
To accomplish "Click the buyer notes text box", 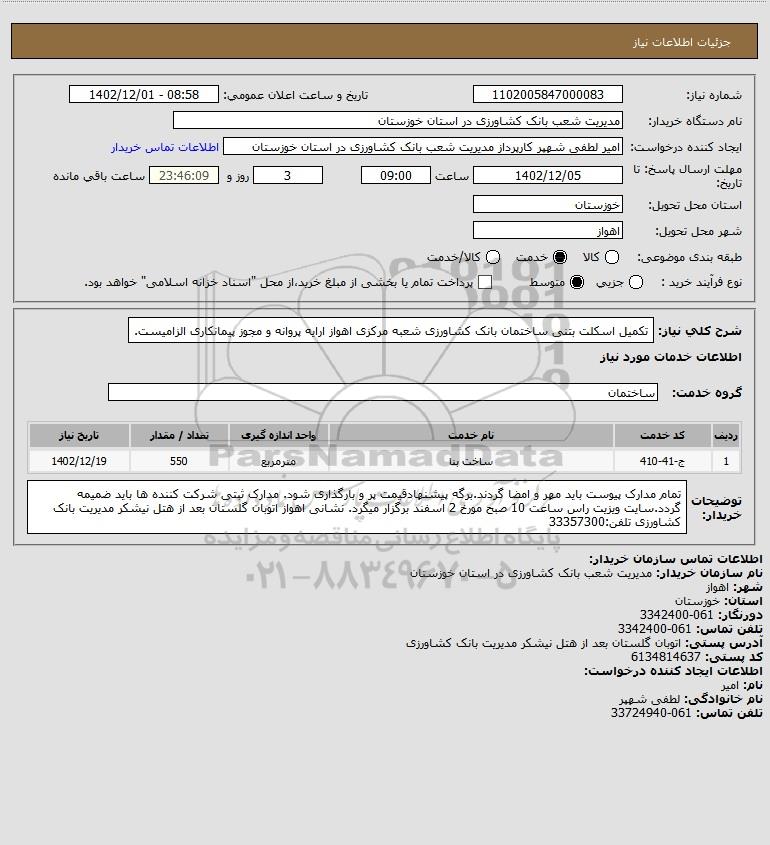I will pos(357,507).
